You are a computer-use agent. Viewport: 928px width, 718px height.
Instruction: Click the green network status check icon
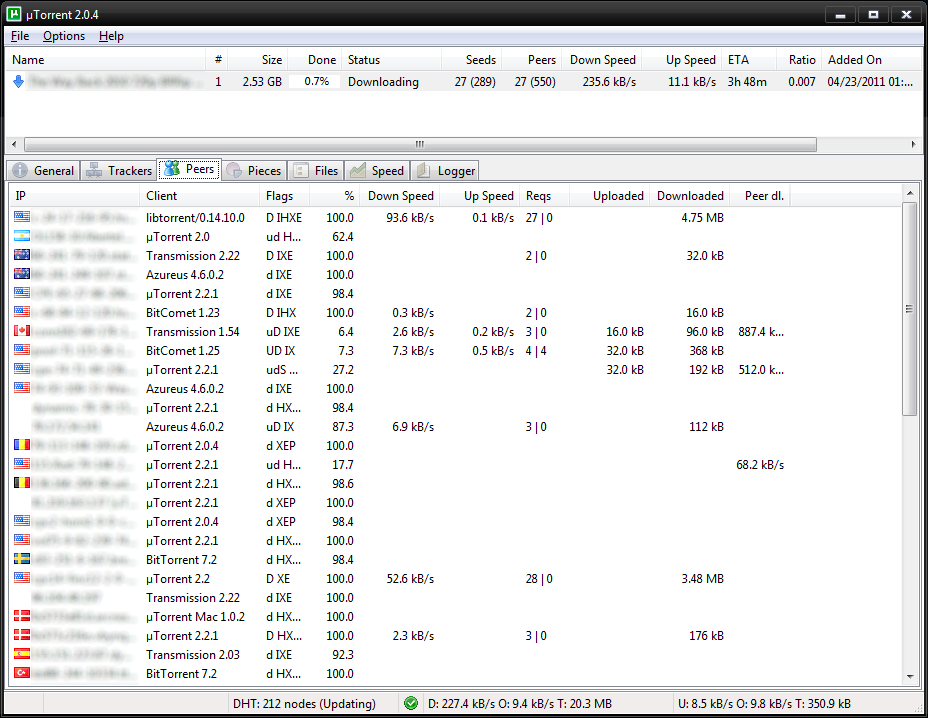(411, 703)
